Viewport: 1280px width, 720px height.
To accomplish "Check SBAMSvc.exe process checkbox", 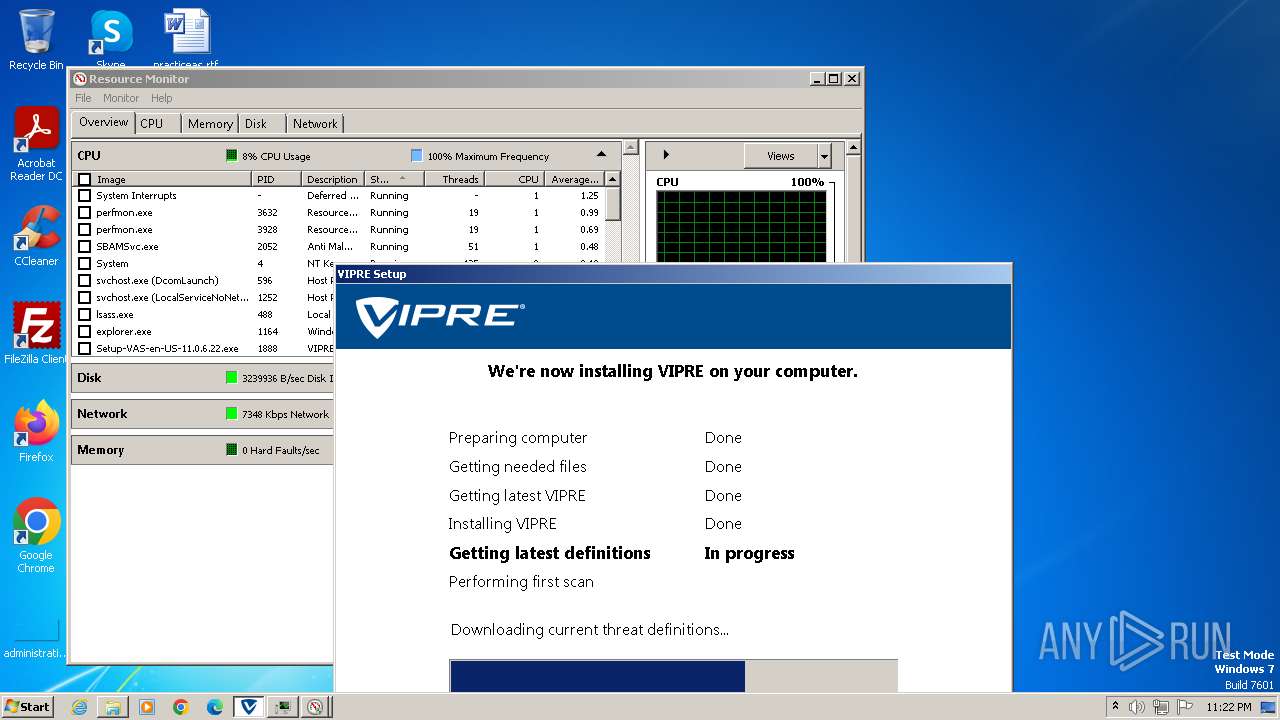I will (x=85, y=247).
